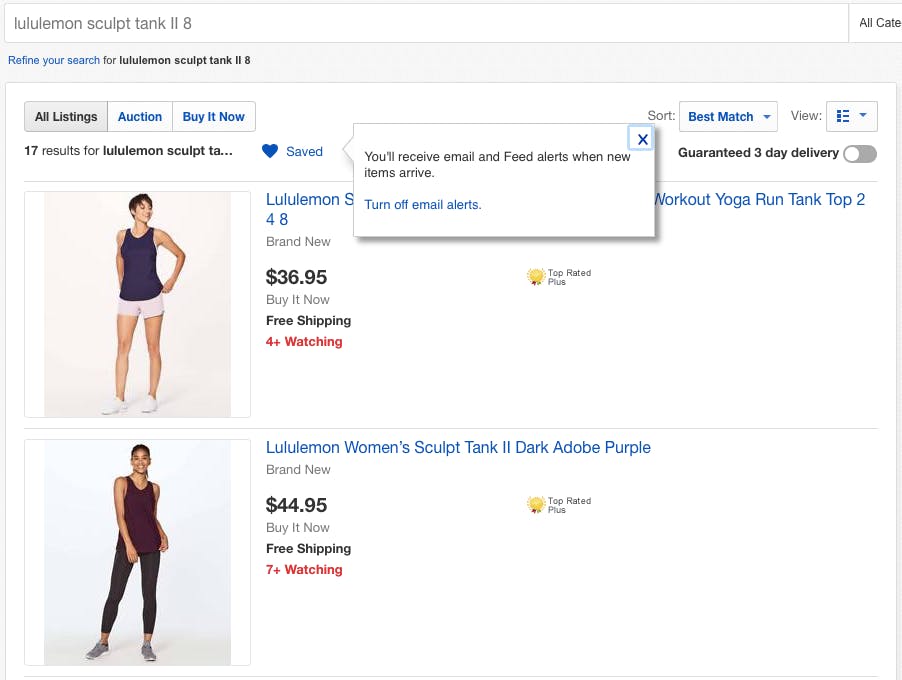Click the search box with lululemon query
The width and height of the screenshot is (902, 680).
pyautogui.click(x=424, y=22)
